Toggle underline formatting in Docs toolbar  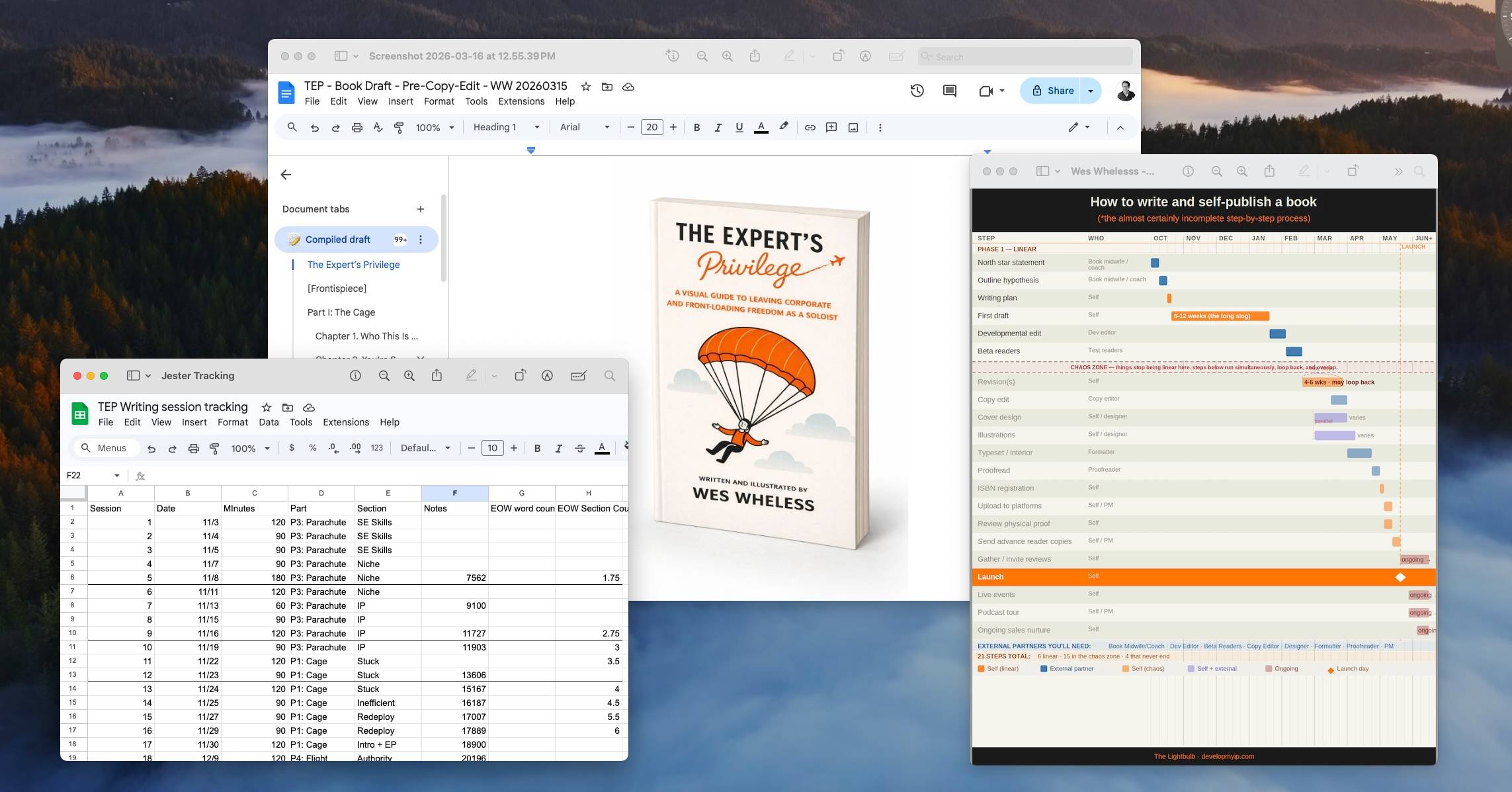tap(739, 128)
